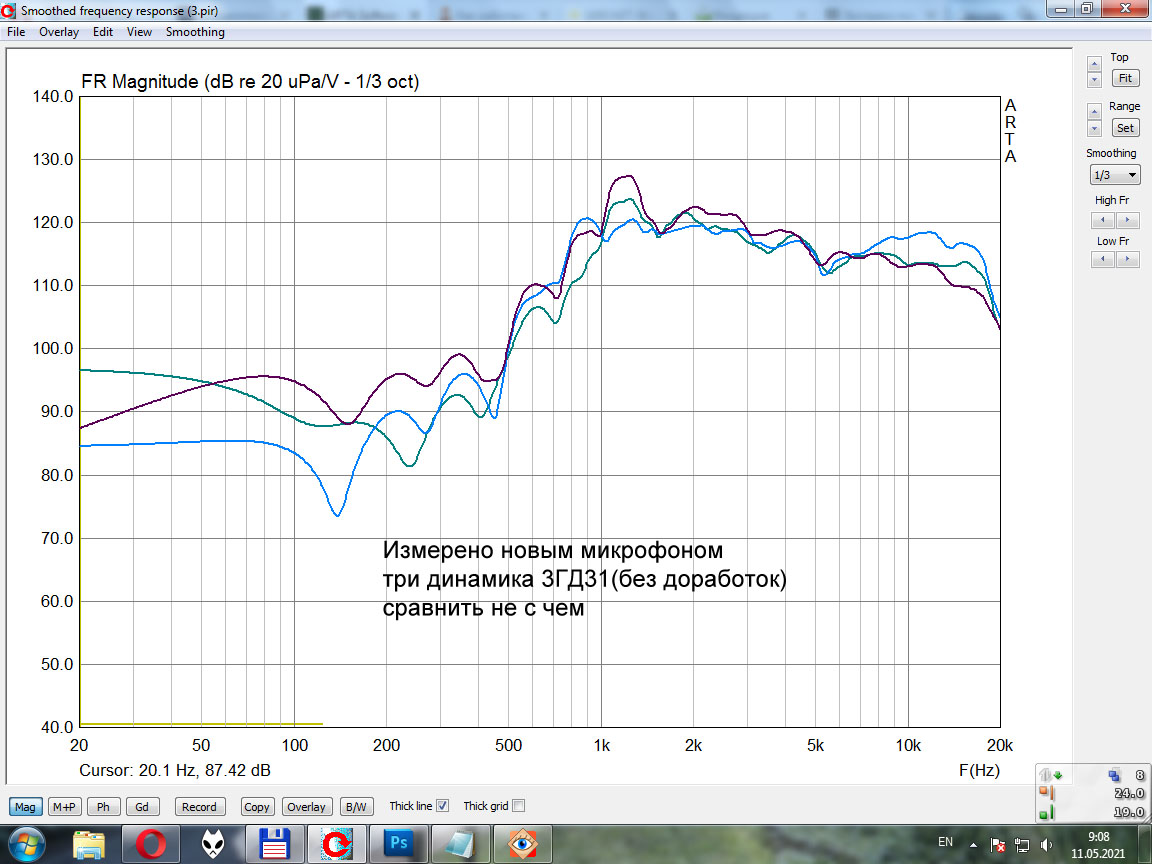The height and width of the screenshot is (864, 1152).
Task: Click the Fit button under Top
Action: [1126, 78]
